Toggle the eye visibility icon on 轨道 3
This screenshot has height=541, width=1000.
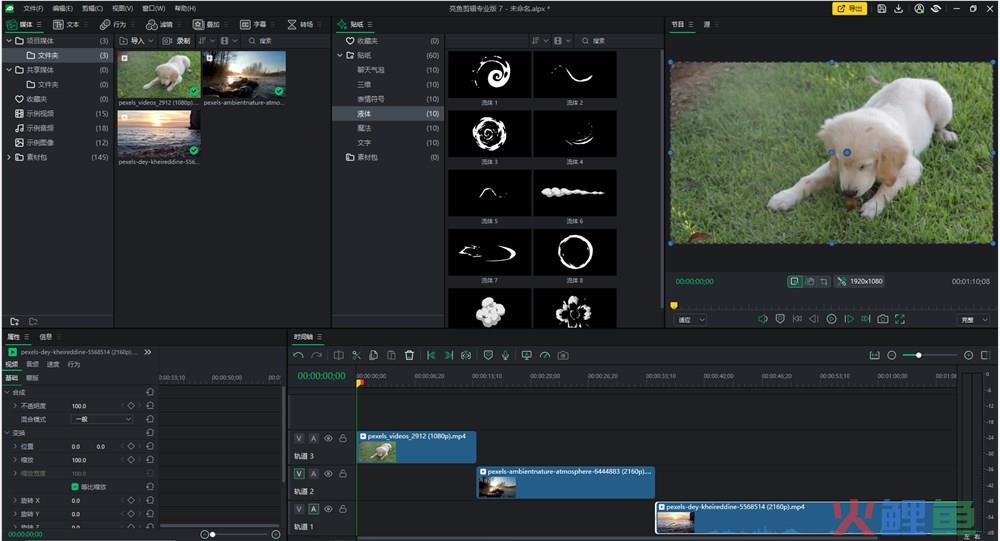328,438
